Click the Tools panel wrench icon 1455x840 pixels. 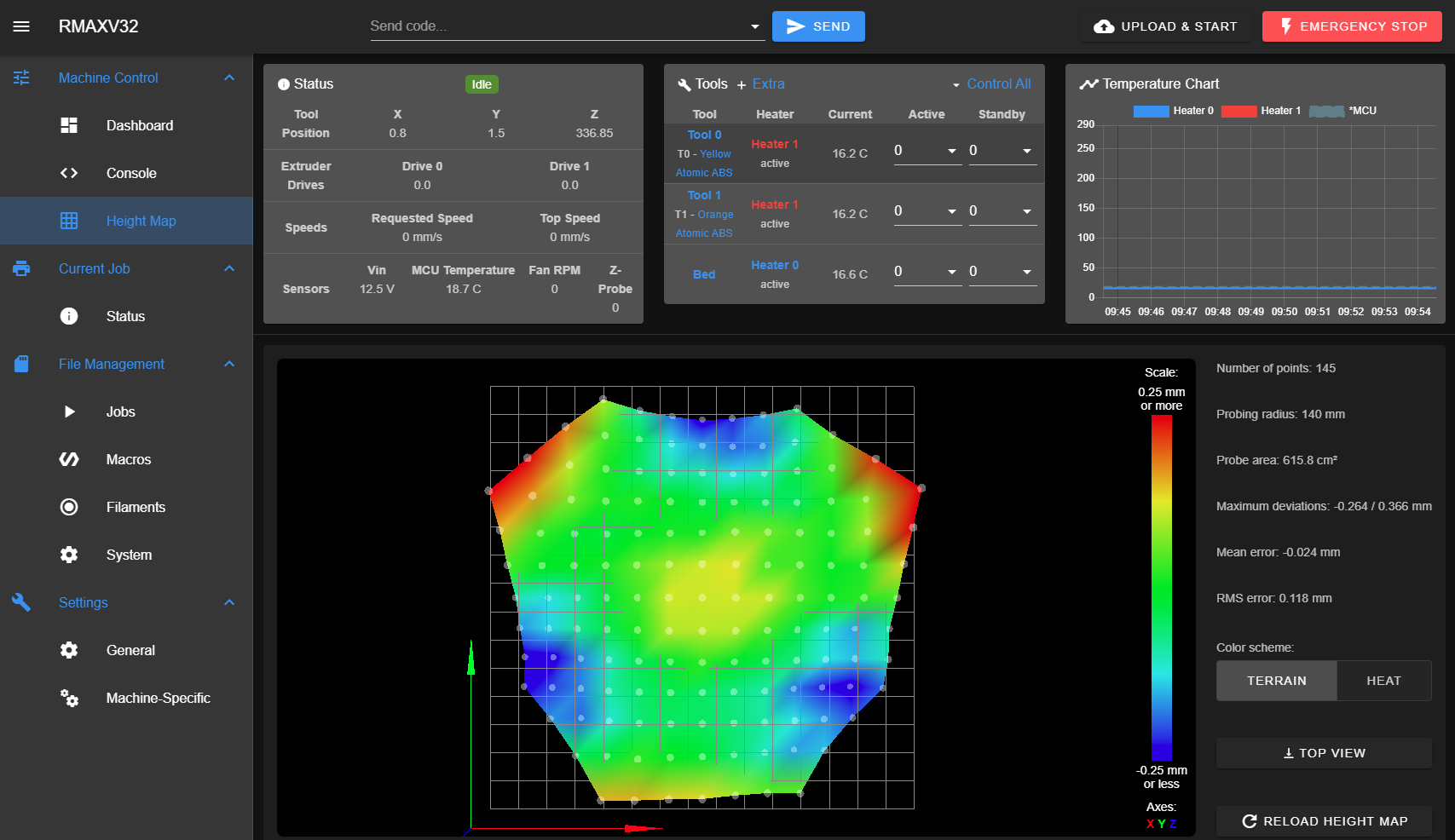pyautogui.click(x=684, y=84)
